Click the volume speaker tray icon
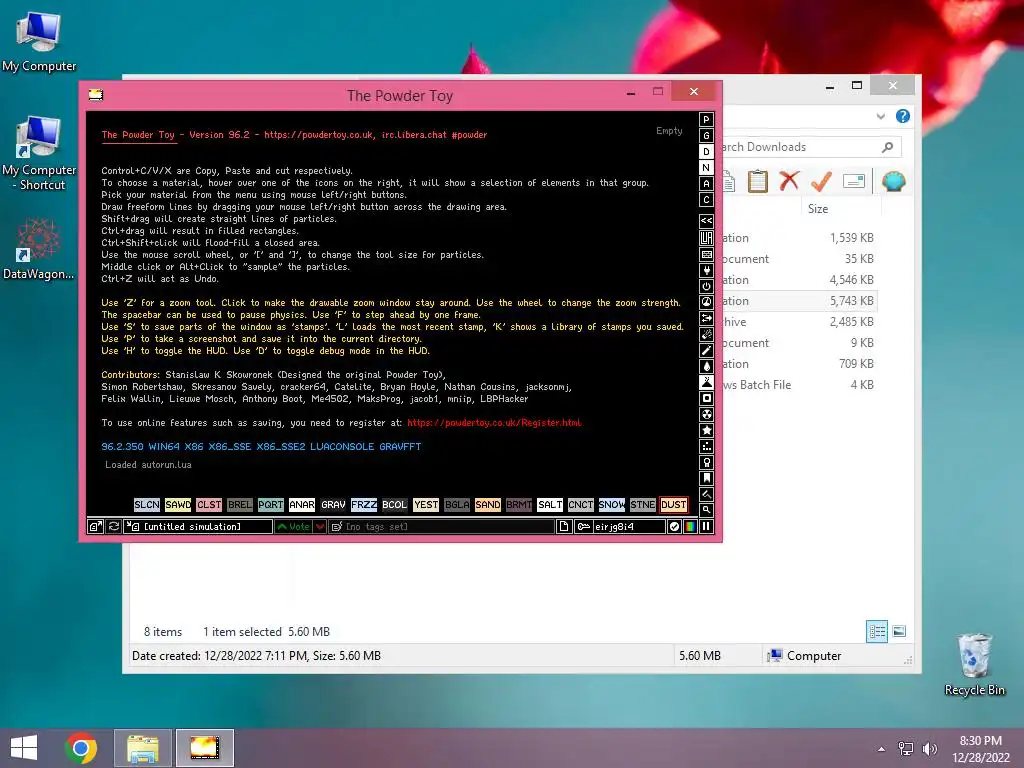1024x768 pixels. 929,749
